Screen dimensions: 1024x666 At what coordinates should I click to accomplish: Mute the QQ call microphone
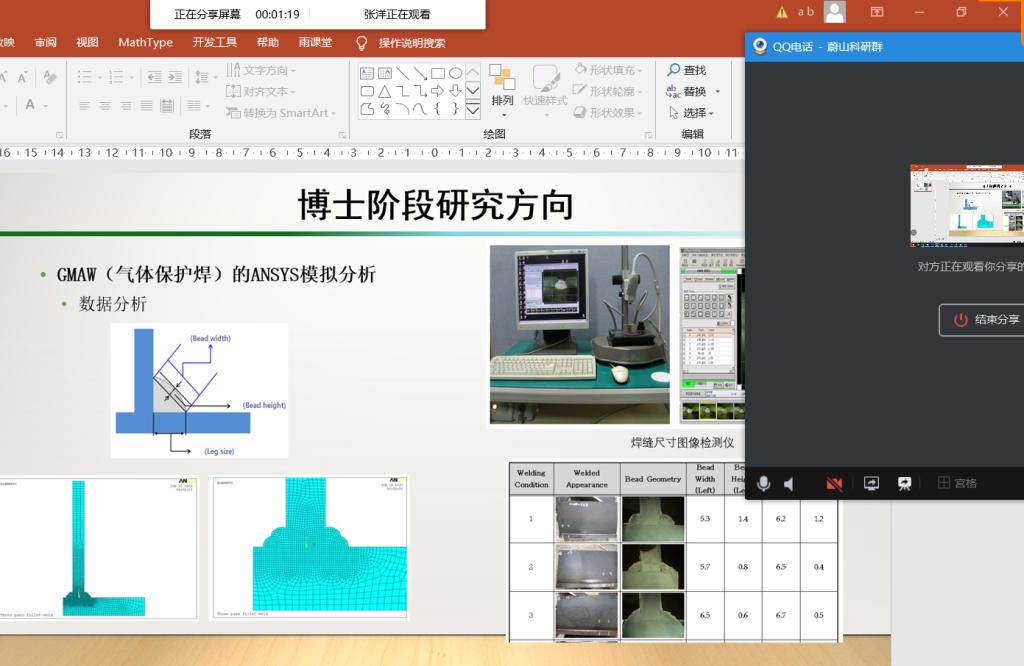(x=763, y=483)
